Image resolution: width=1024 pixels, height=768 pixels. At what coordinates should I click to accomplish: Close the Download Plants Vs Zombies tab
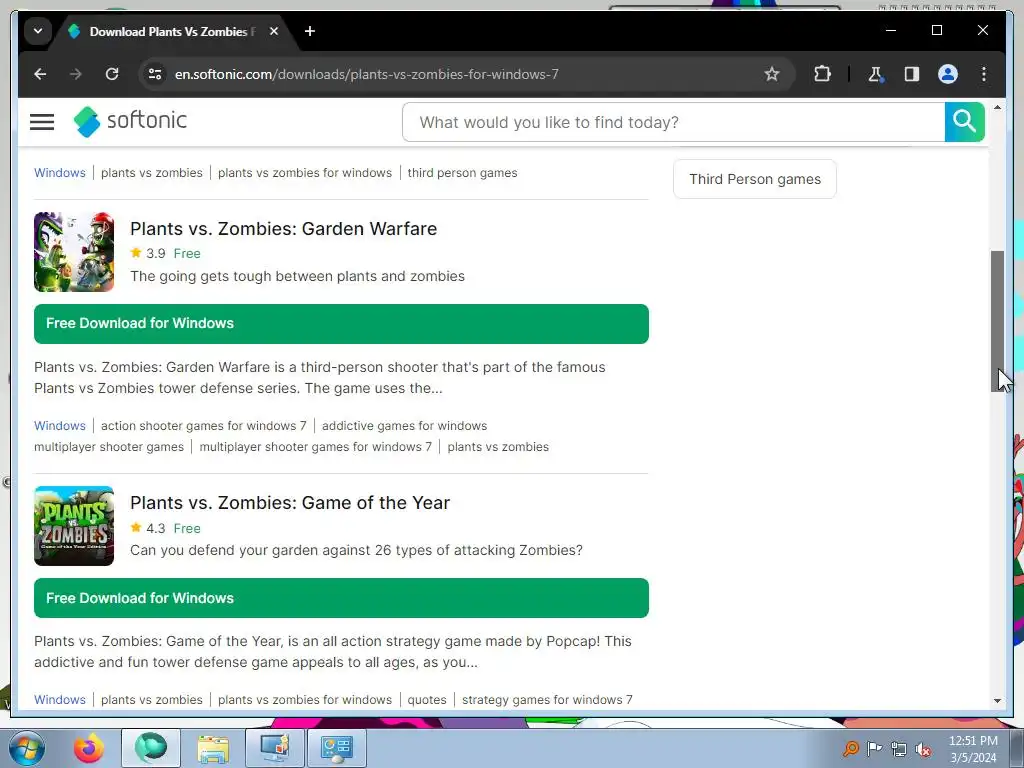[x=274, y=31]
